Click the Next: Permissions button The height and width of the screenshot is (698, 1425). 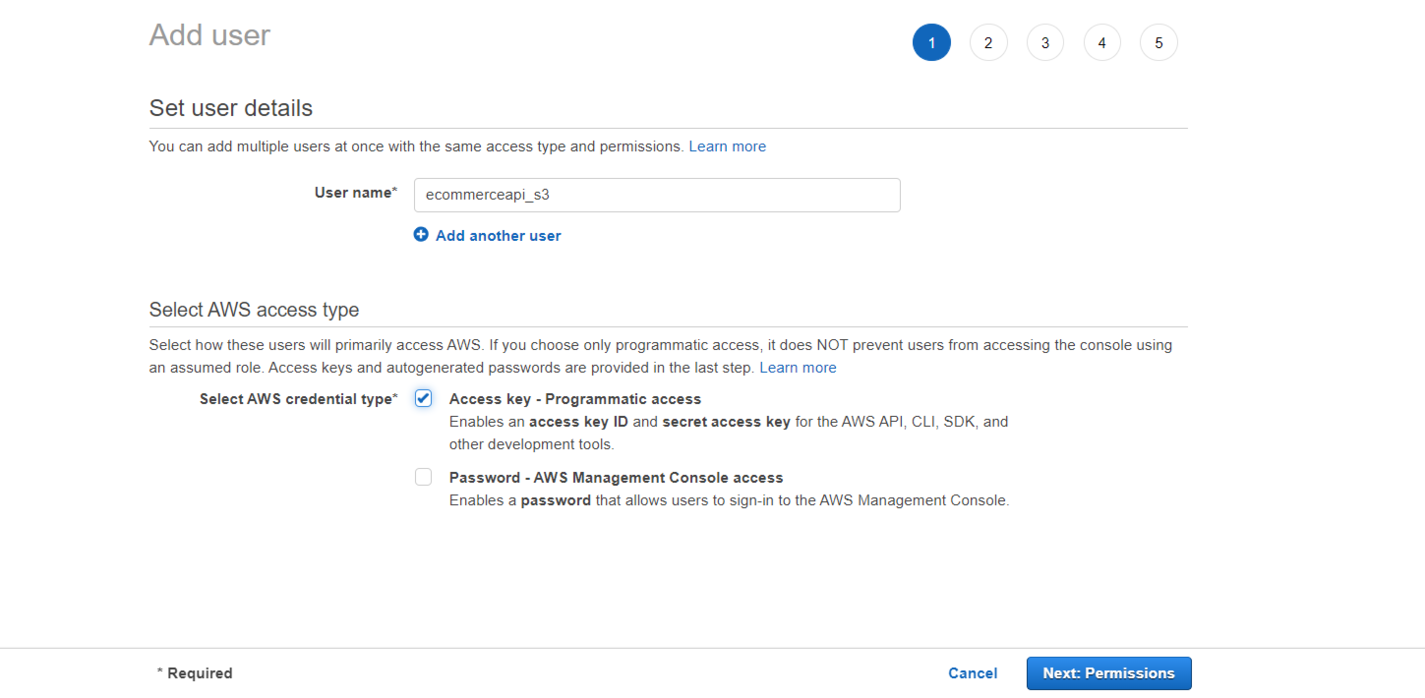coord(1108,673)
